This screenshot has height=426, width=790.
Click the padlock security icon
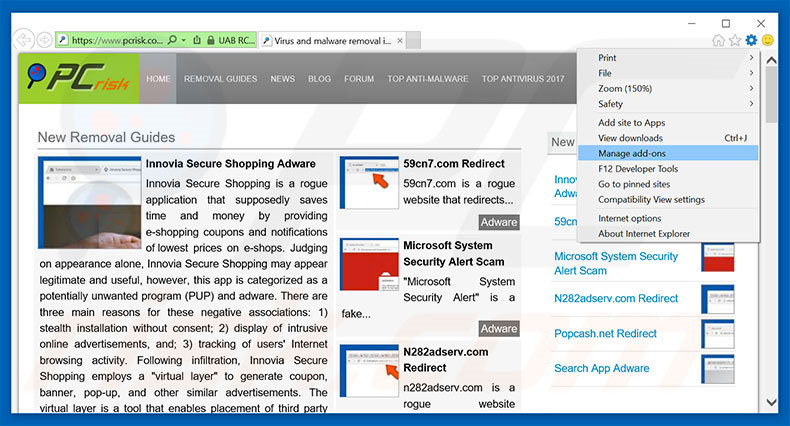(210, 40)
